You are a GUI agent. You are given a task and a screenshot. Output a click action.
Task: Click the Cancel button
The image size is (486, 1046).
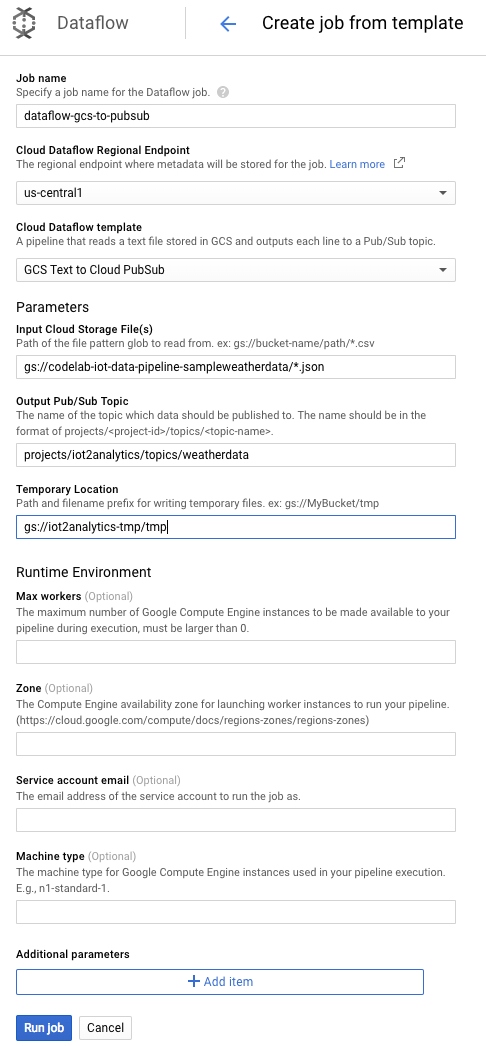pyautogui.click(x=105, y=1028)
